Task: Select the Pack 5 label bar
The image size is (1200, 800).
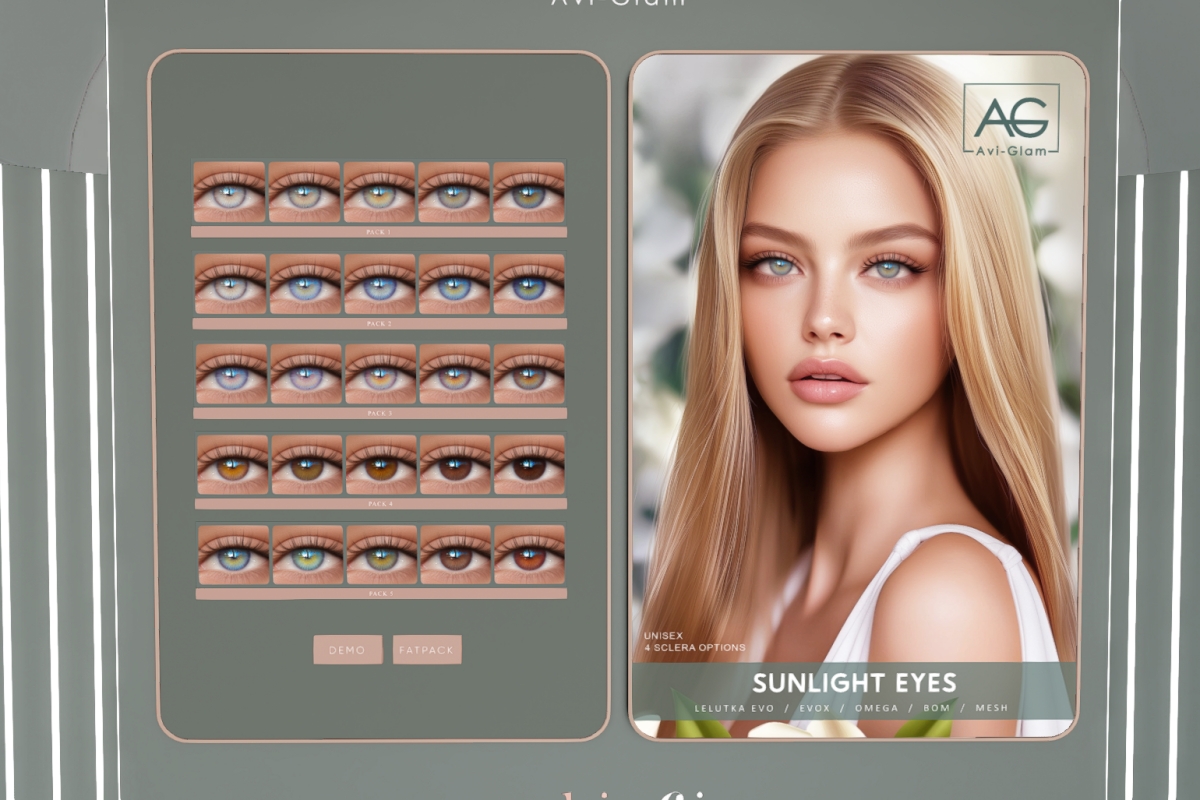Action: coord(381,594)
